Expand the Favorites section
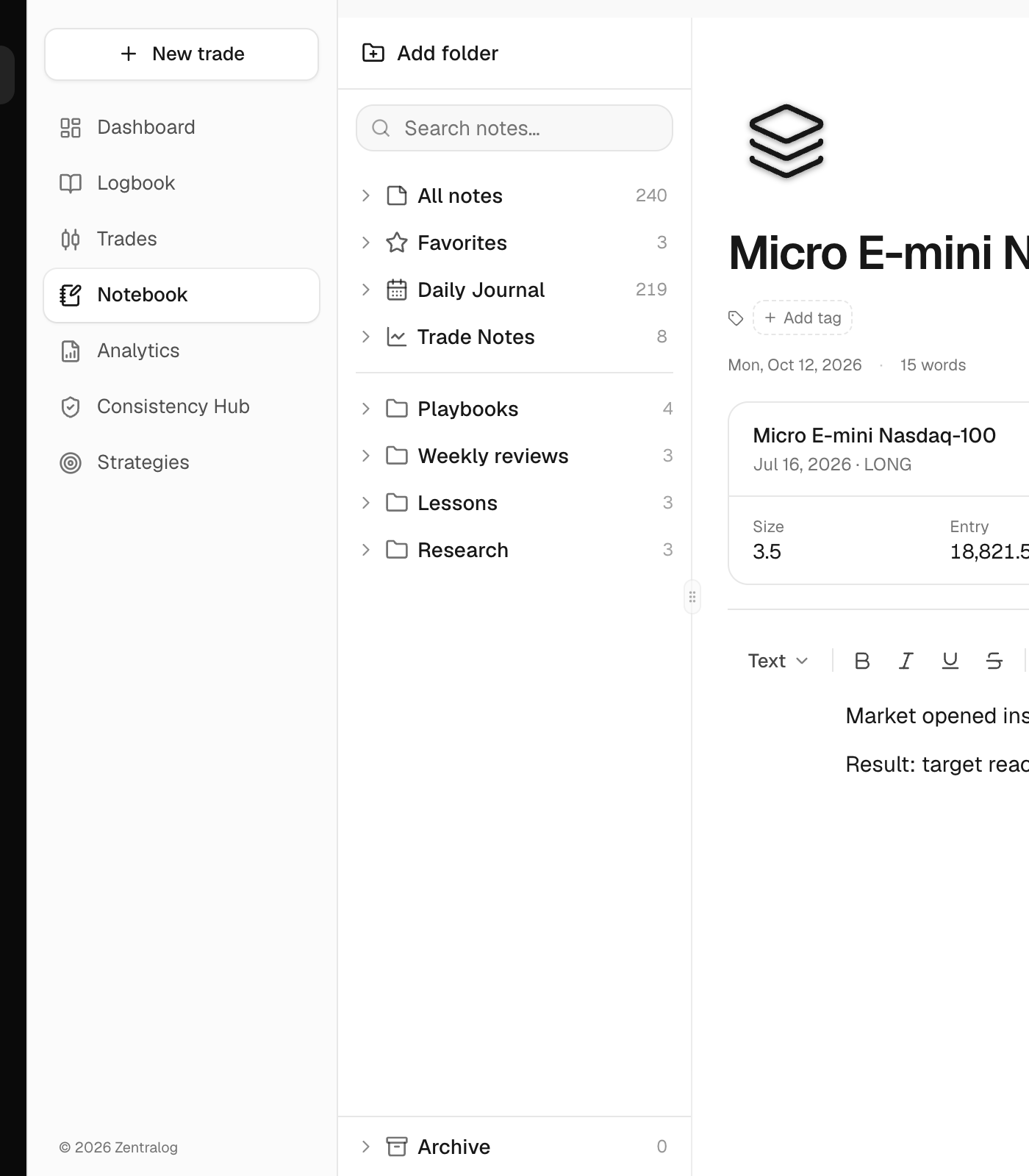This screenshot has width=1029, height=1176. click(x=366, y=243)
